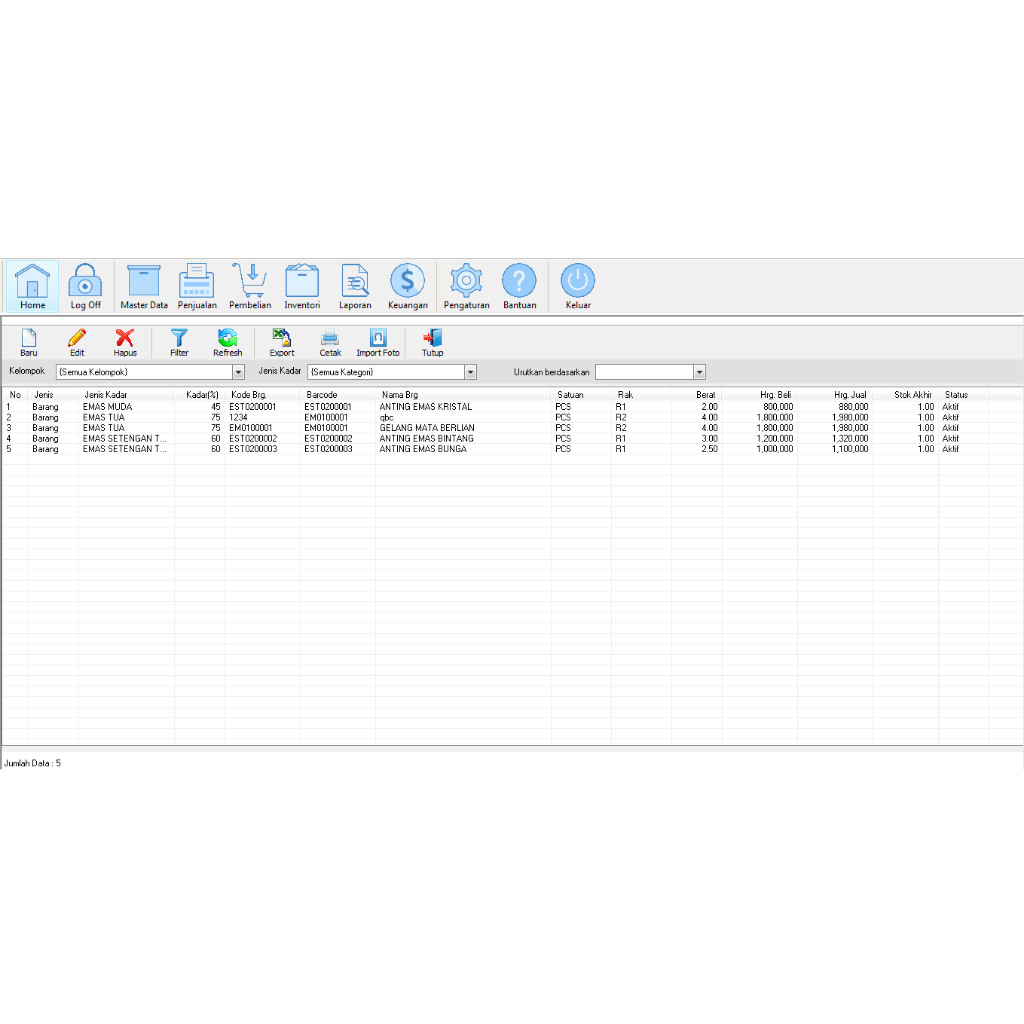Viewport: 1024px width, 1024px height.
Task: Sort by the Hrg. Beli column header
Action: point(760,394)
